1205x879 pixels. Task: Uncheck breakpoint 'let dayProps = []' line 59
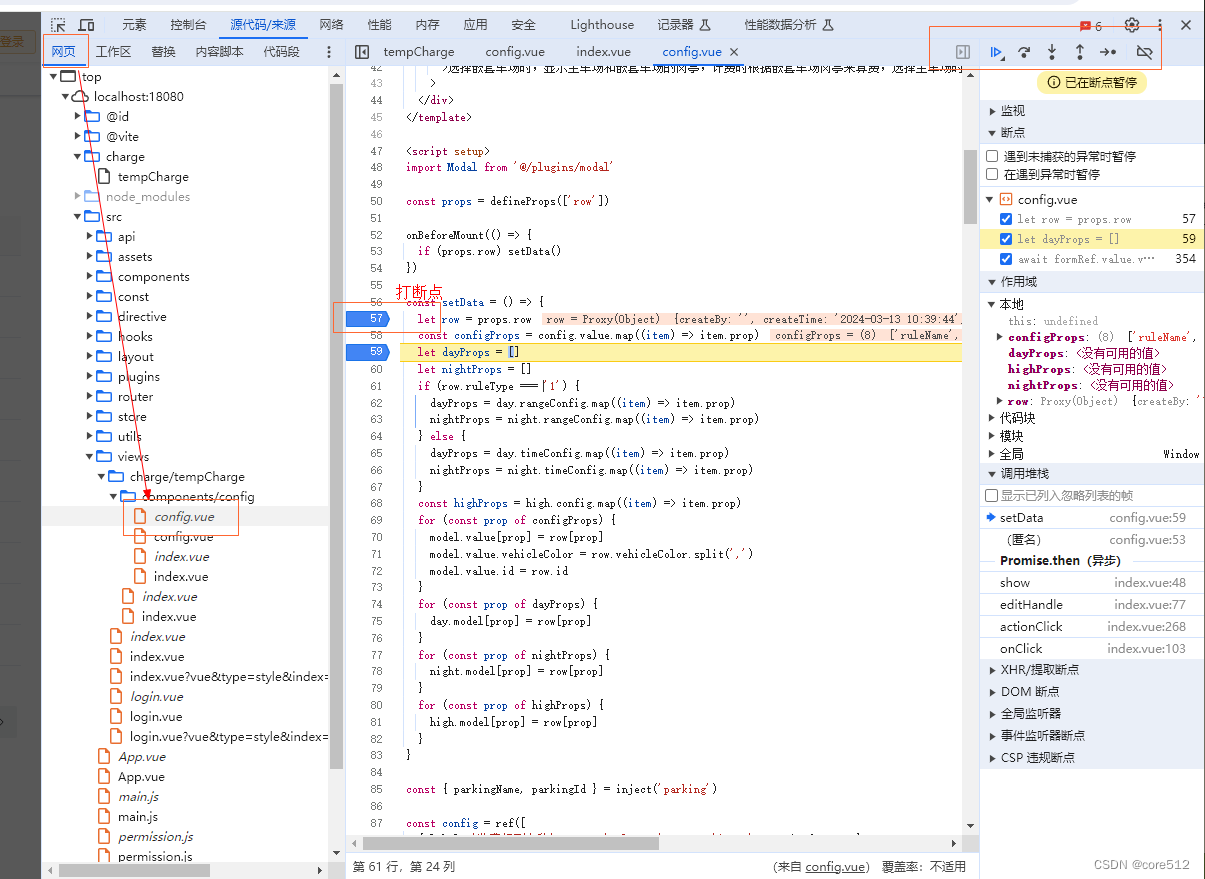[1006, 239]
